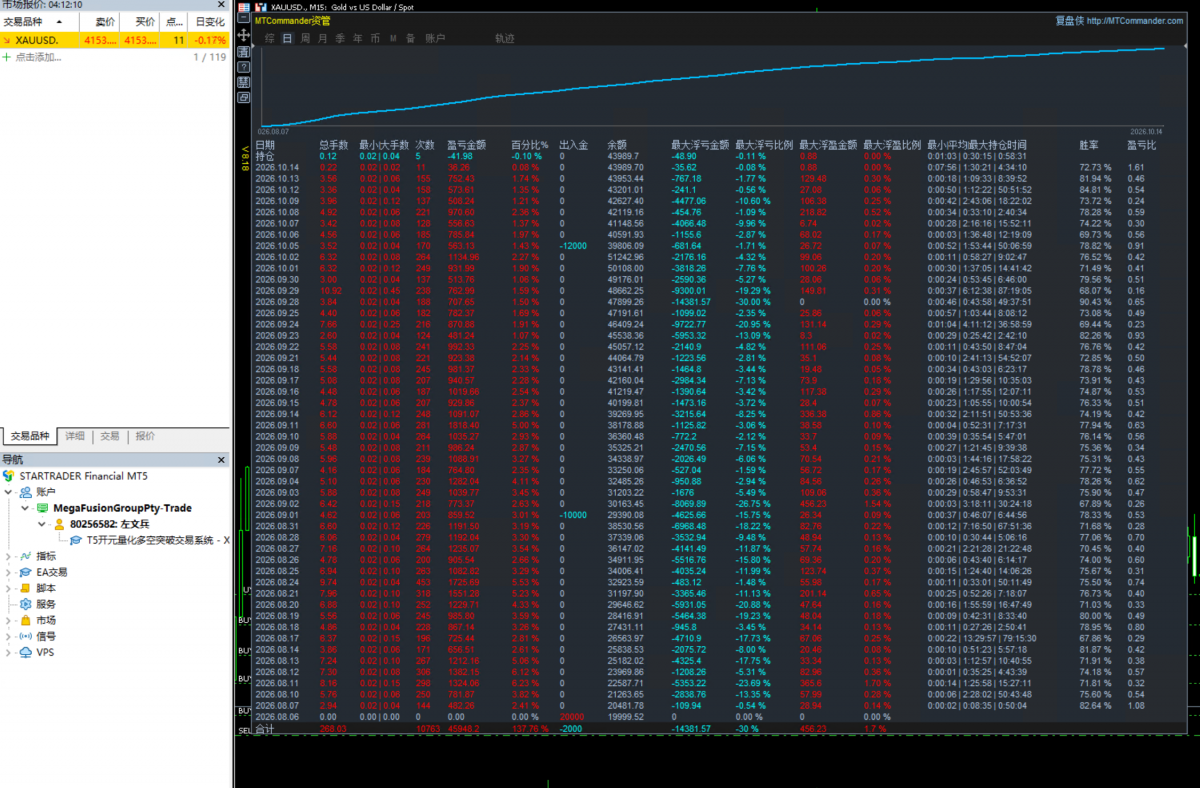Click the overlapping windows icon in side toolbar
Screen dimensions: 1200x788
(x=243, y=98)
